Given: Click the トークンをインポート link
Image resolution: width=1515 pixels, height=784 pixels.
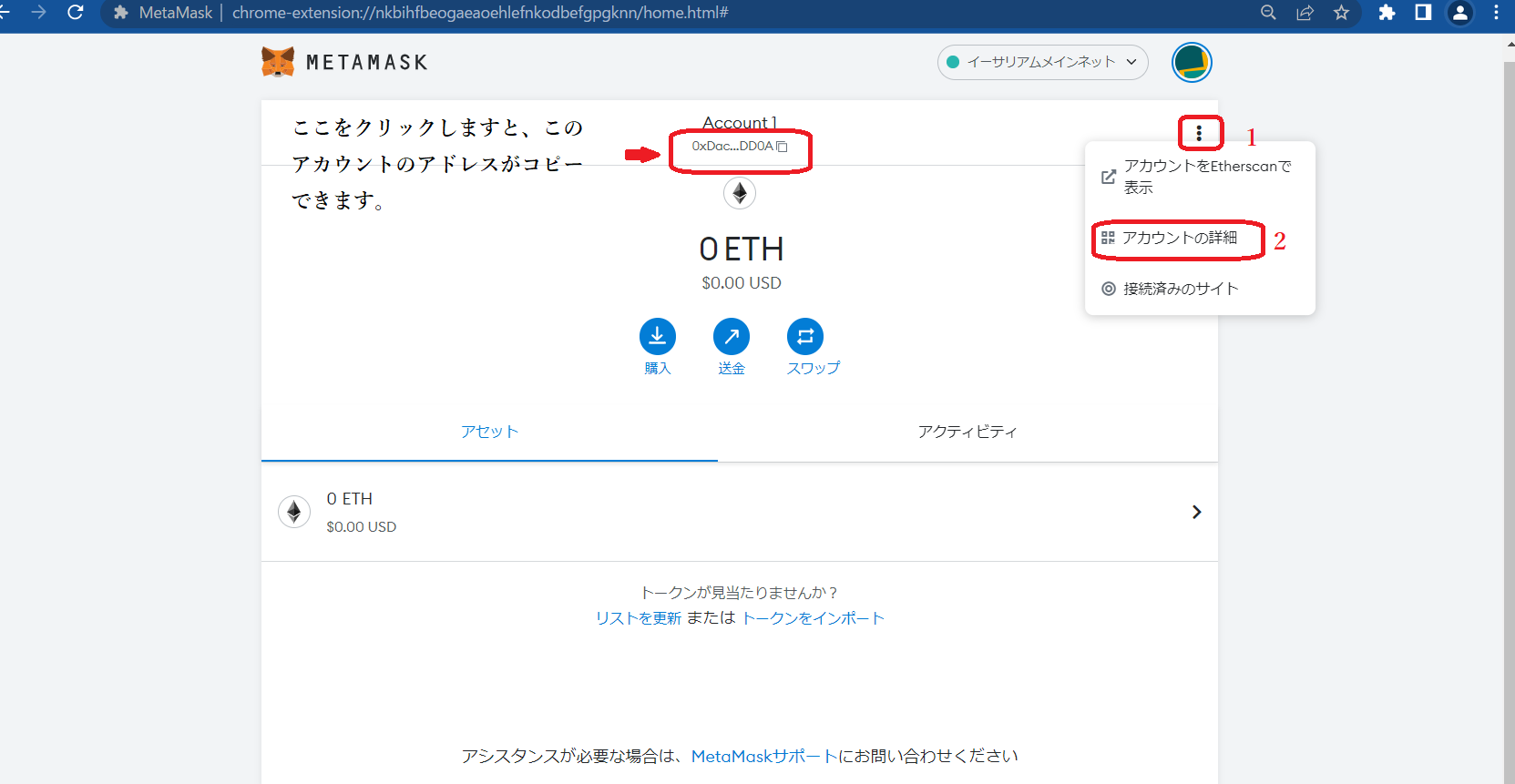Looking at the screenshot, I should click(x=813, y=618).
